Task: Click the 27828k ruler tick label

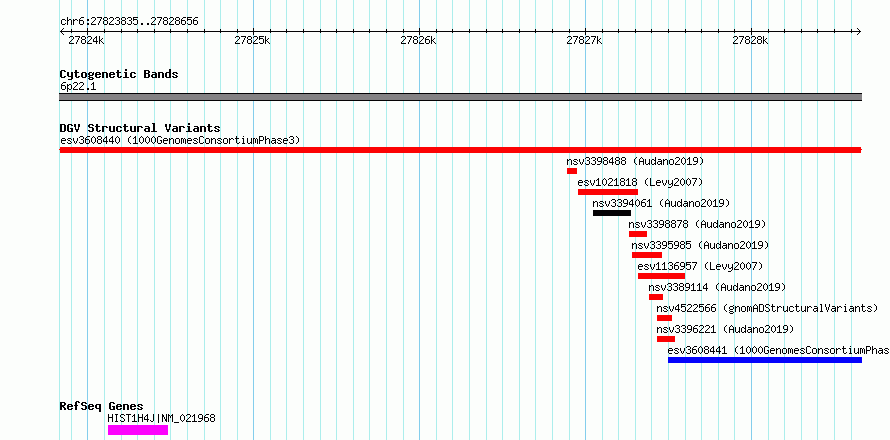Action: coord(750,40)
